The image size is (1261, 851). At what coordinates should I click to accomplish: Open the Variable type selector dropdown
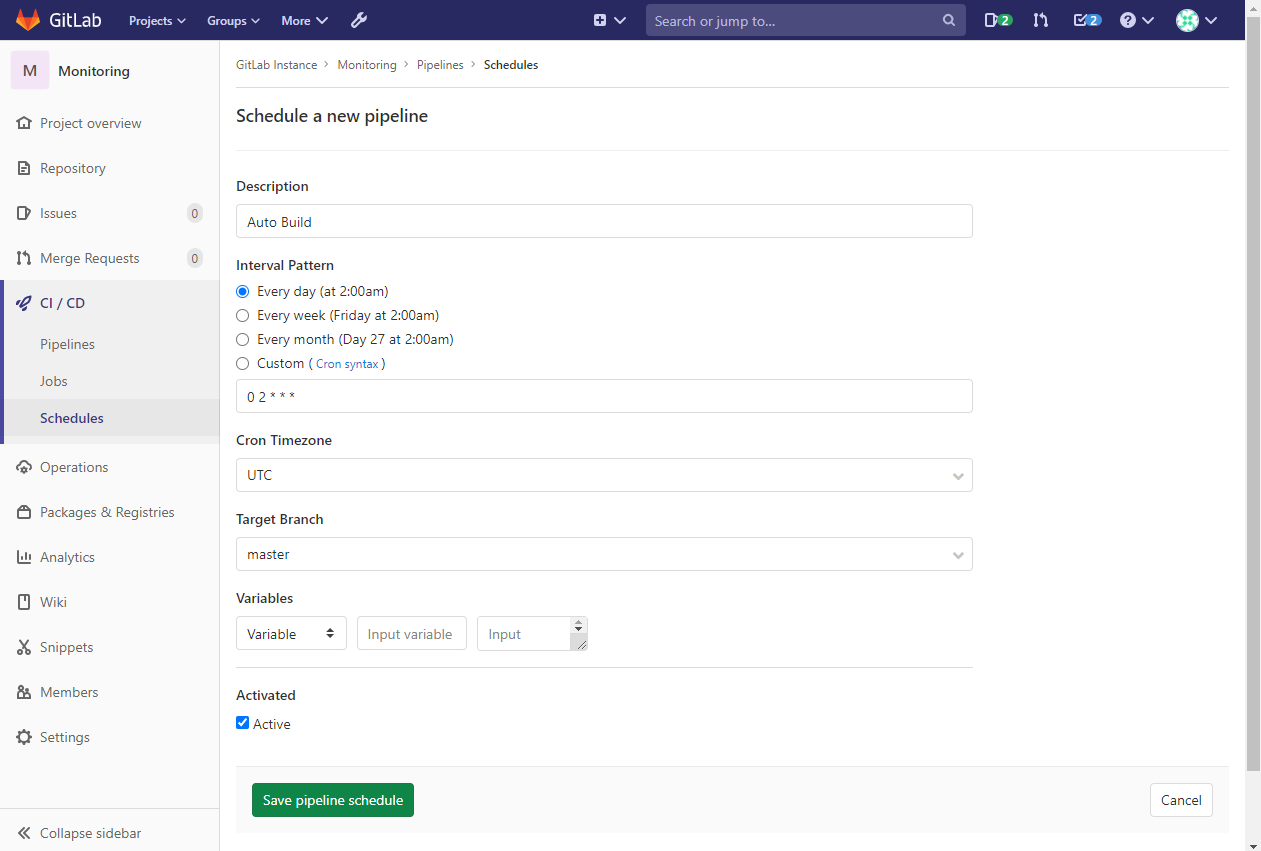[290, 633]
